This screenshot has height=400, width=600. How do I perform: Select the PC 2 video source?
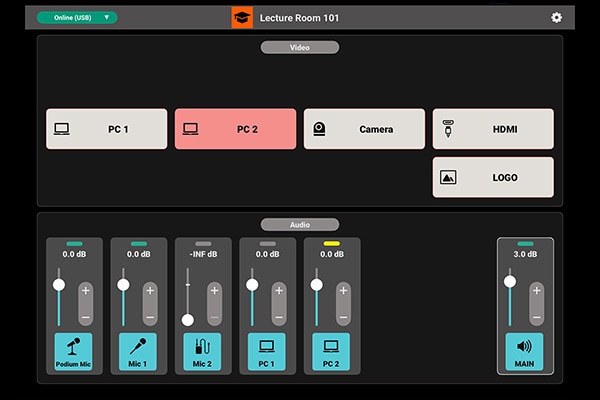235,129
